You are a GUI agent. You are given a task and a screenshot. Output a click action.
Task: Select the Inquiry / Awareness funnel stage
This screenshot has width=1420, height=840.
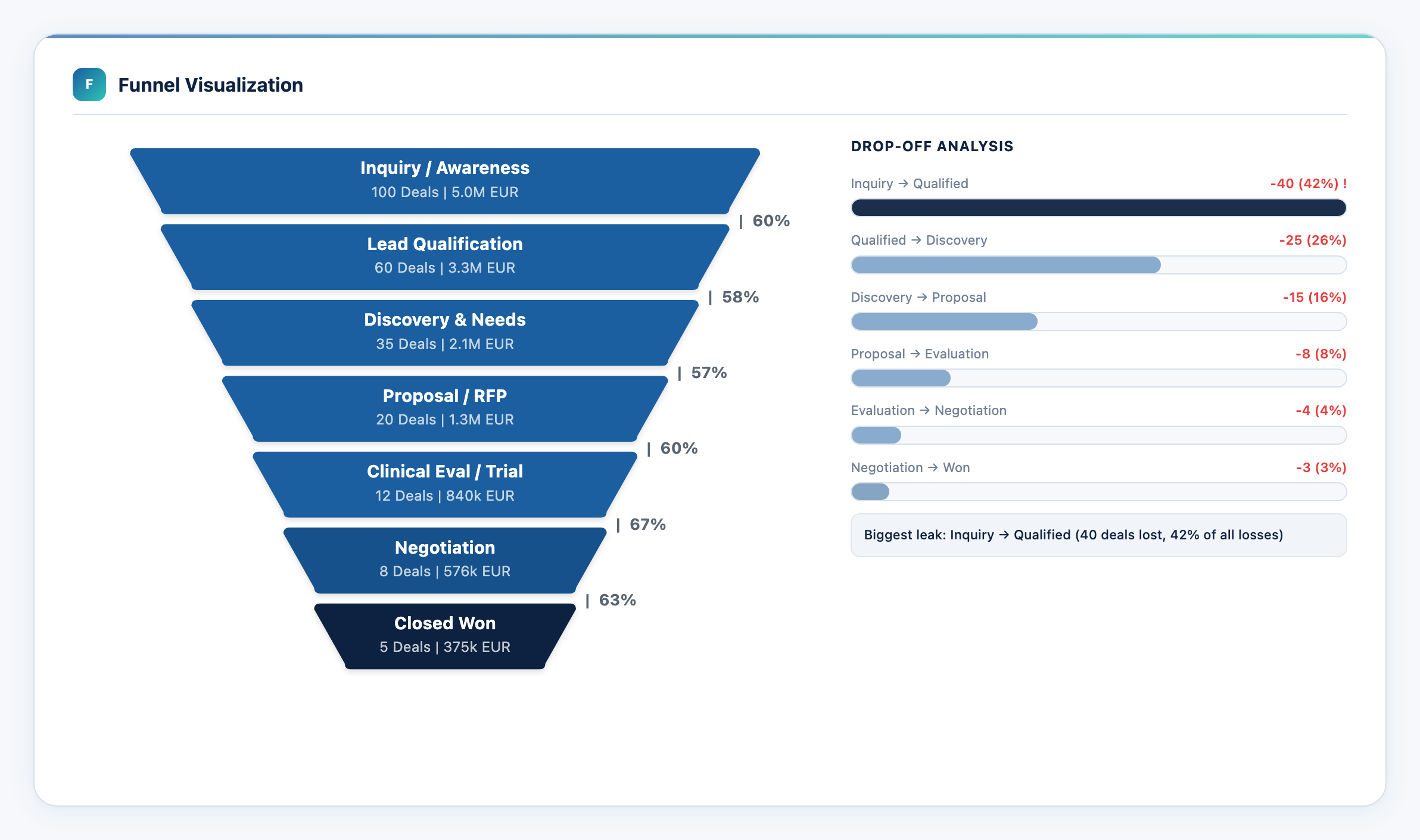(x=445, y=181)
